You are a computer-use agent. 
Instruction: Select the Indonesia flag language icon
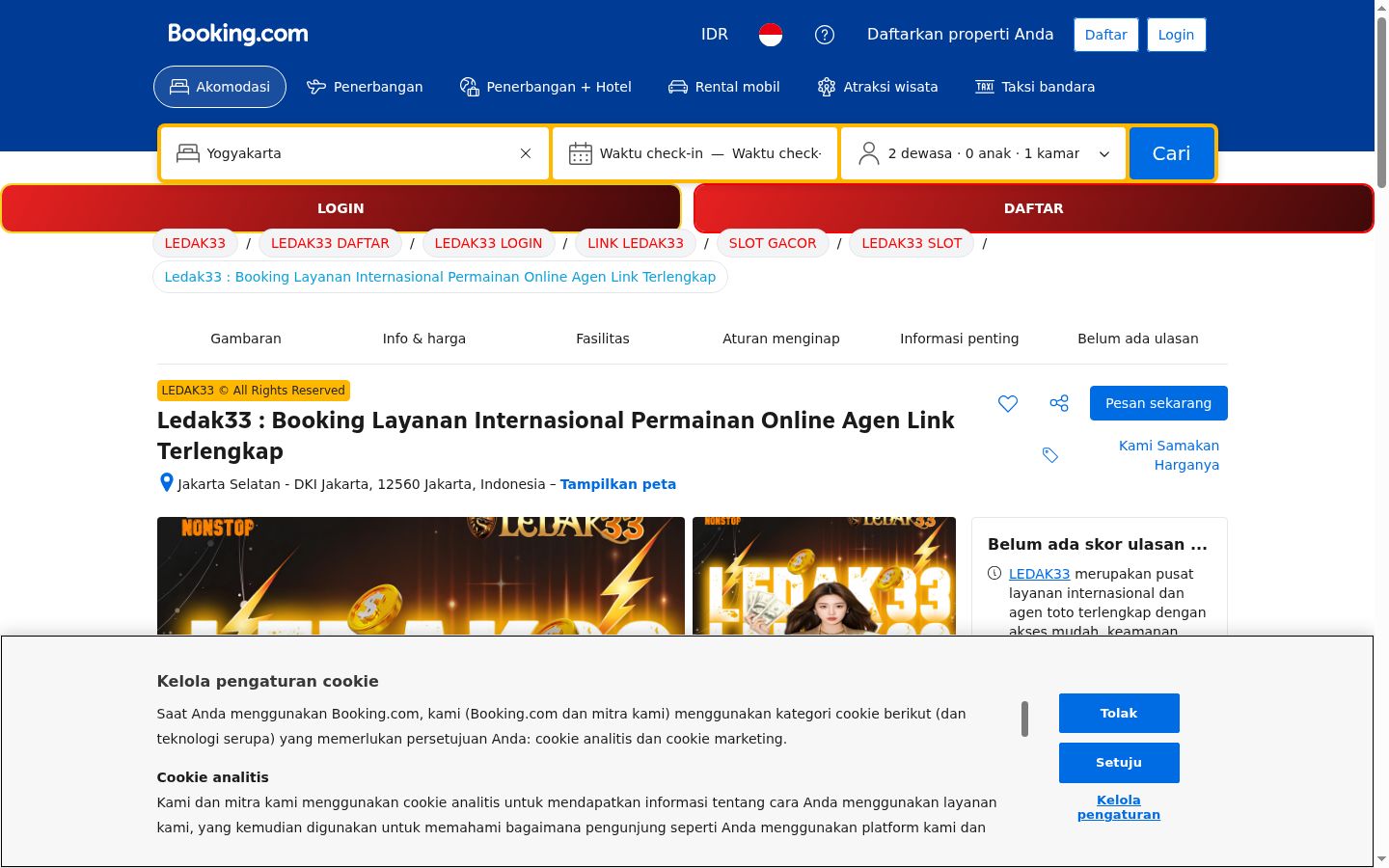(x=771, y=35)
